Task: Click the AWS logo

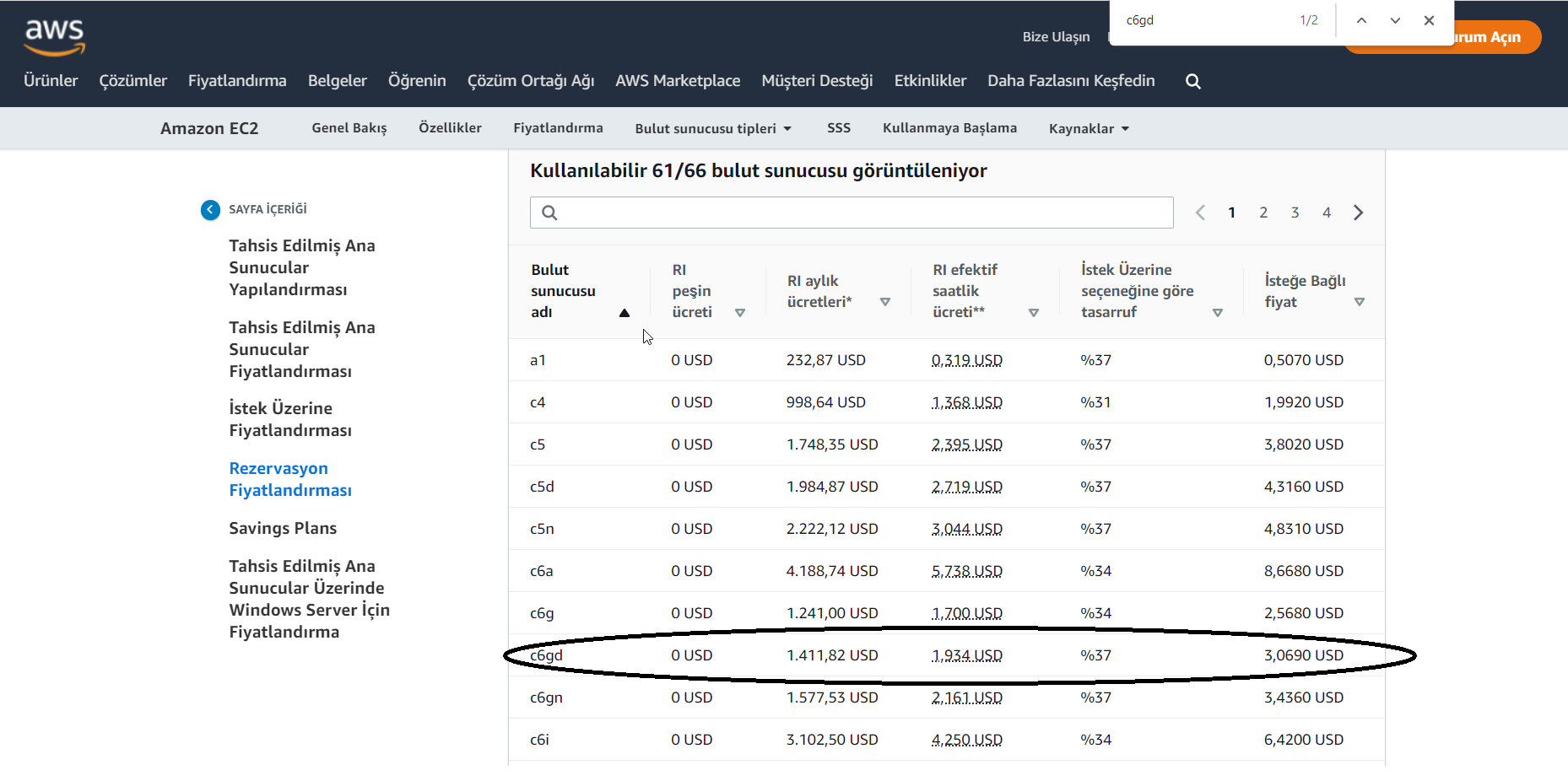Action: coord(55,37)
